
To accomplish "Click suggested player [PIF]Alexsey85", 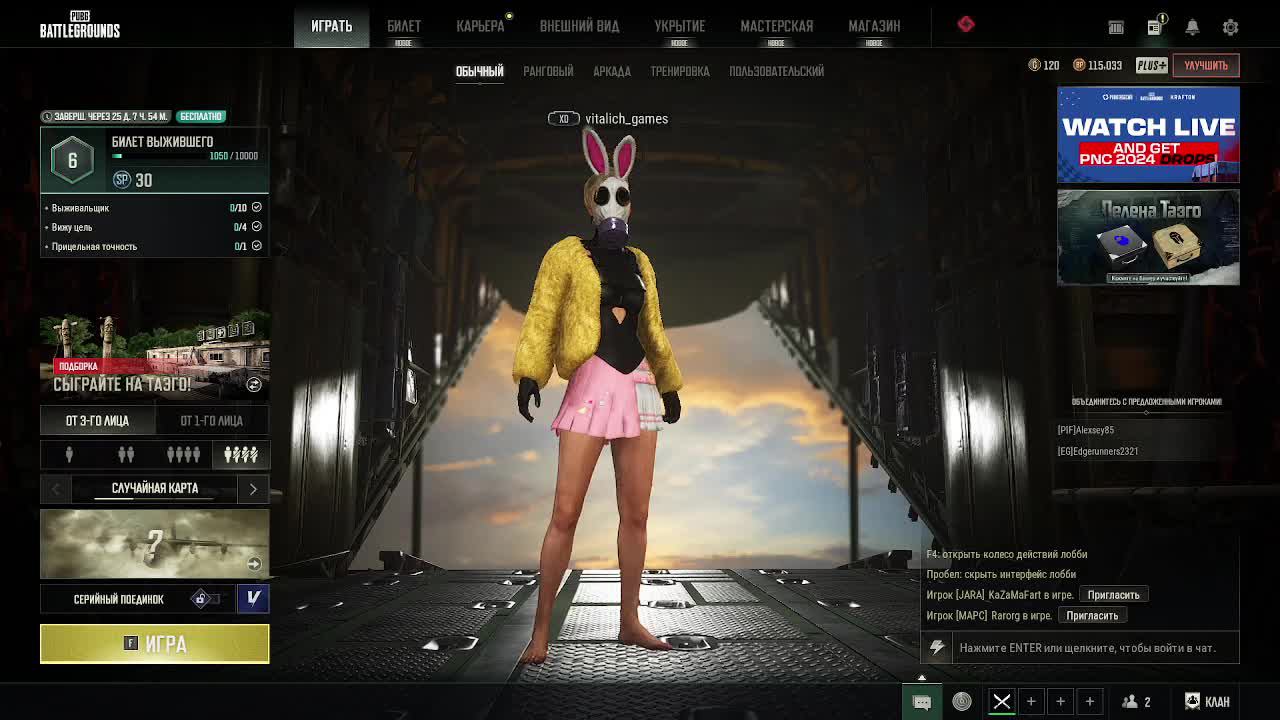I will pyautogui.click(x=1086, y=430).
